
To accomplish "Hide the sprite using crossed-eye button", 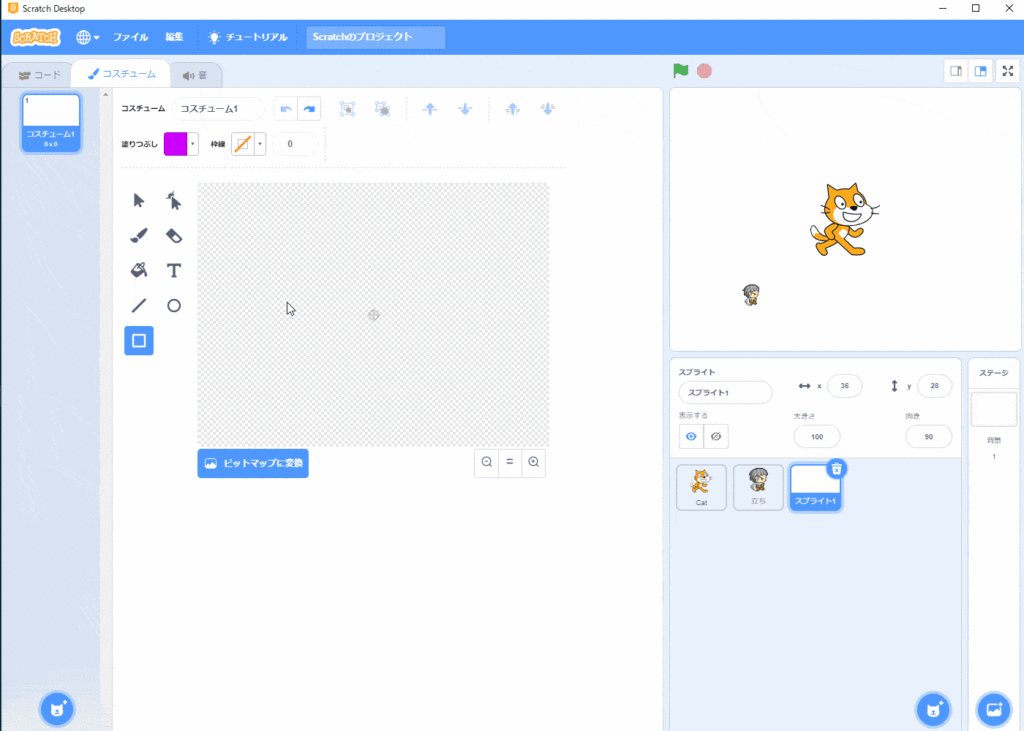I will point(716,436).
